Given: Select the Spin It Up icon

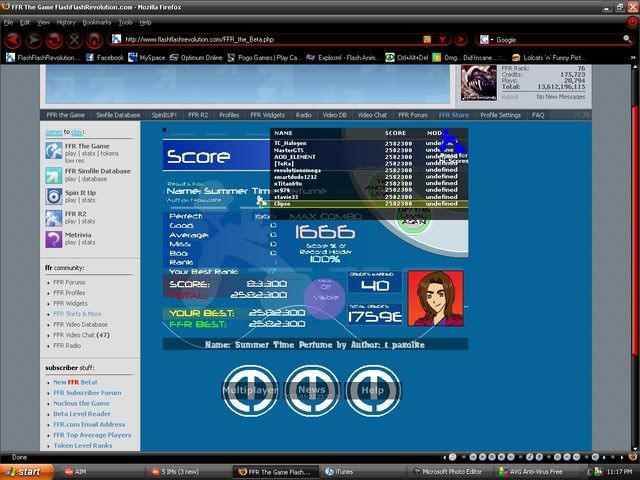Looking at the screenshot, I should 53,196.
